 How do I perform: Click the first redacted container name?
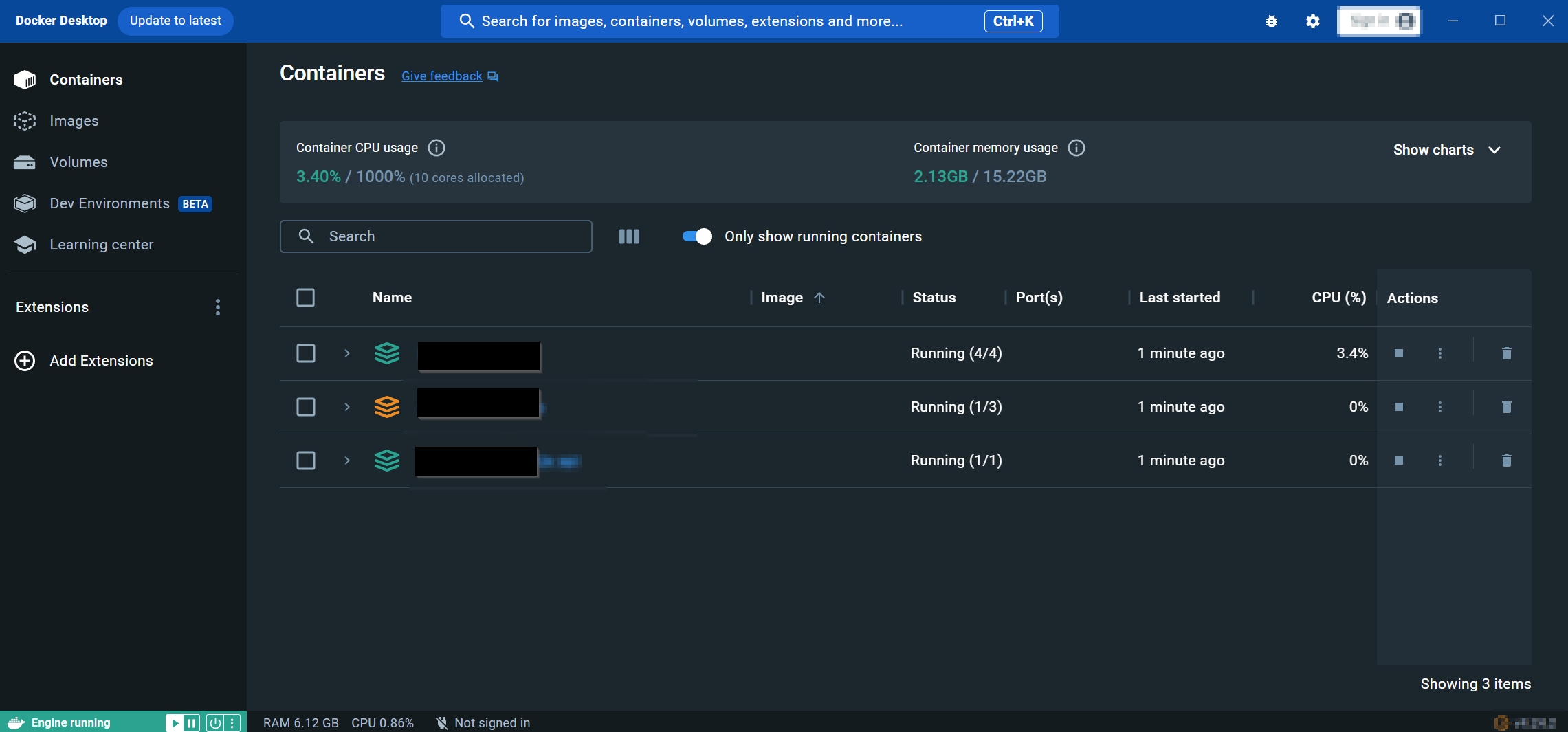[479, 356]
